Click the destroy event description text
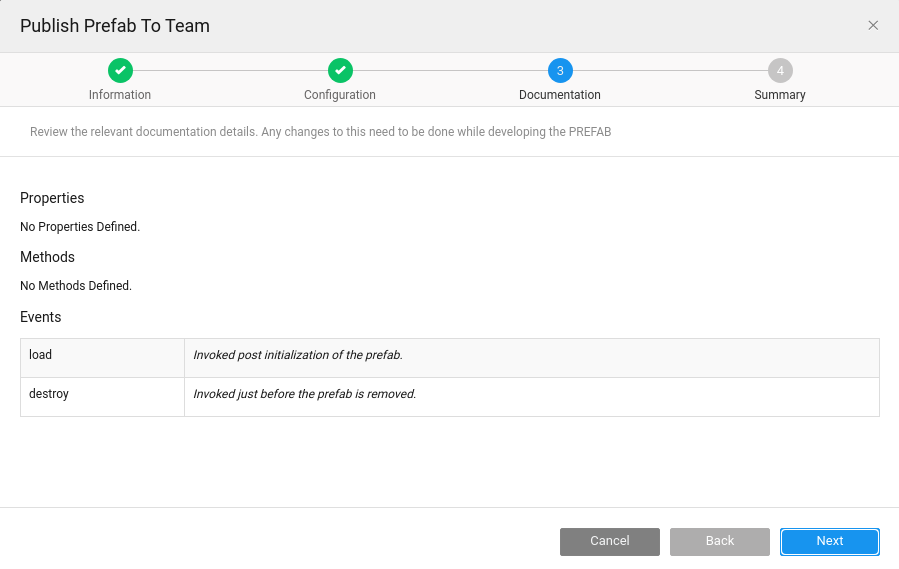The height and width of the screenshot is (569, 899). tap(304, 395)
